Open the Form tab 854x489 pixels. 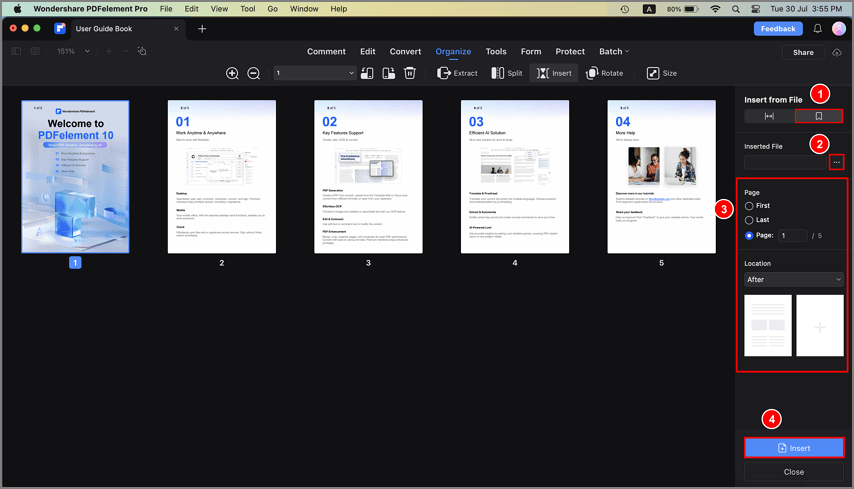tap(531, 51)
